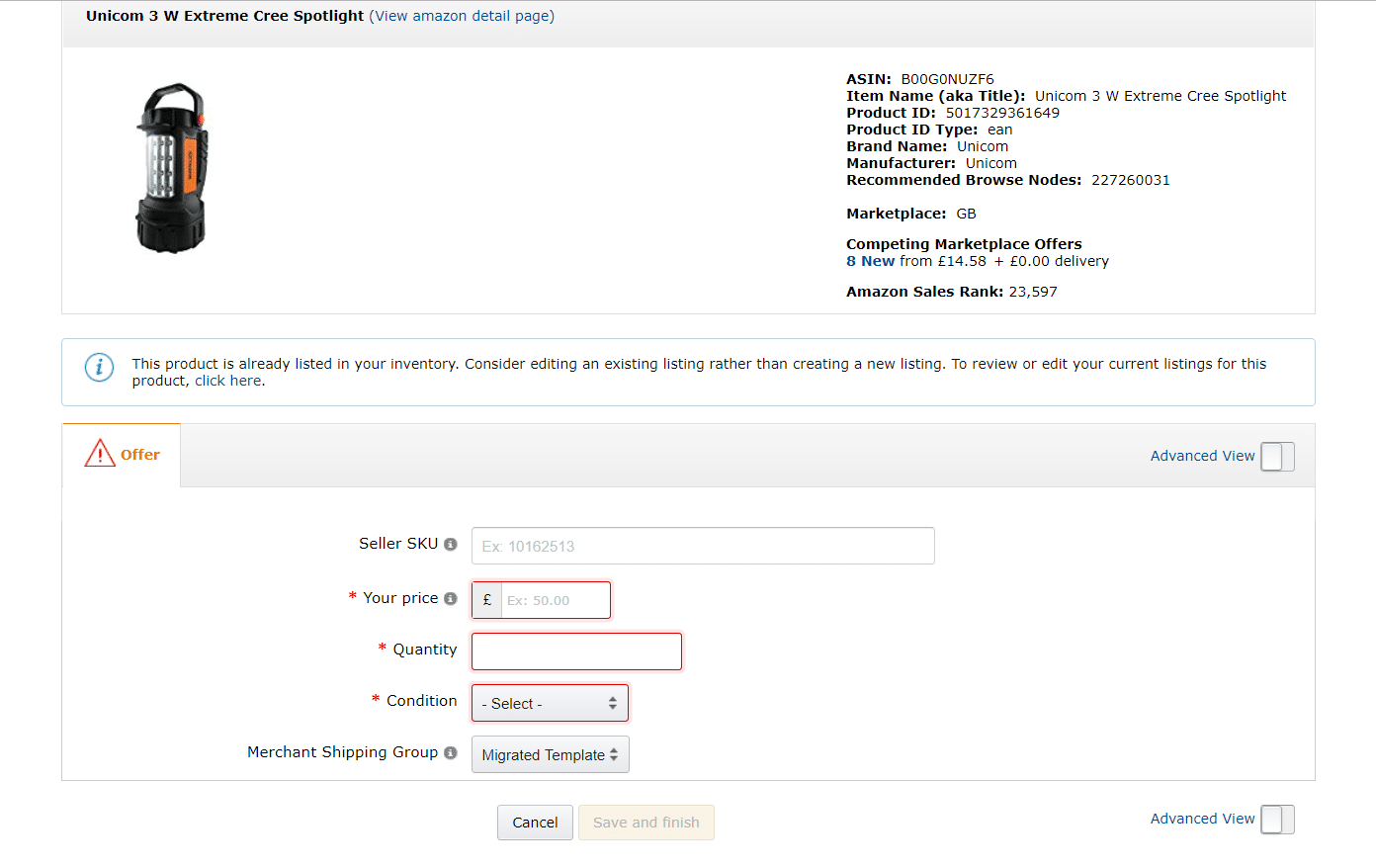Open the '8 New' competing offers link
Image resolution: width=1376 pixels, height=868 pixels.
click(870, 261)
